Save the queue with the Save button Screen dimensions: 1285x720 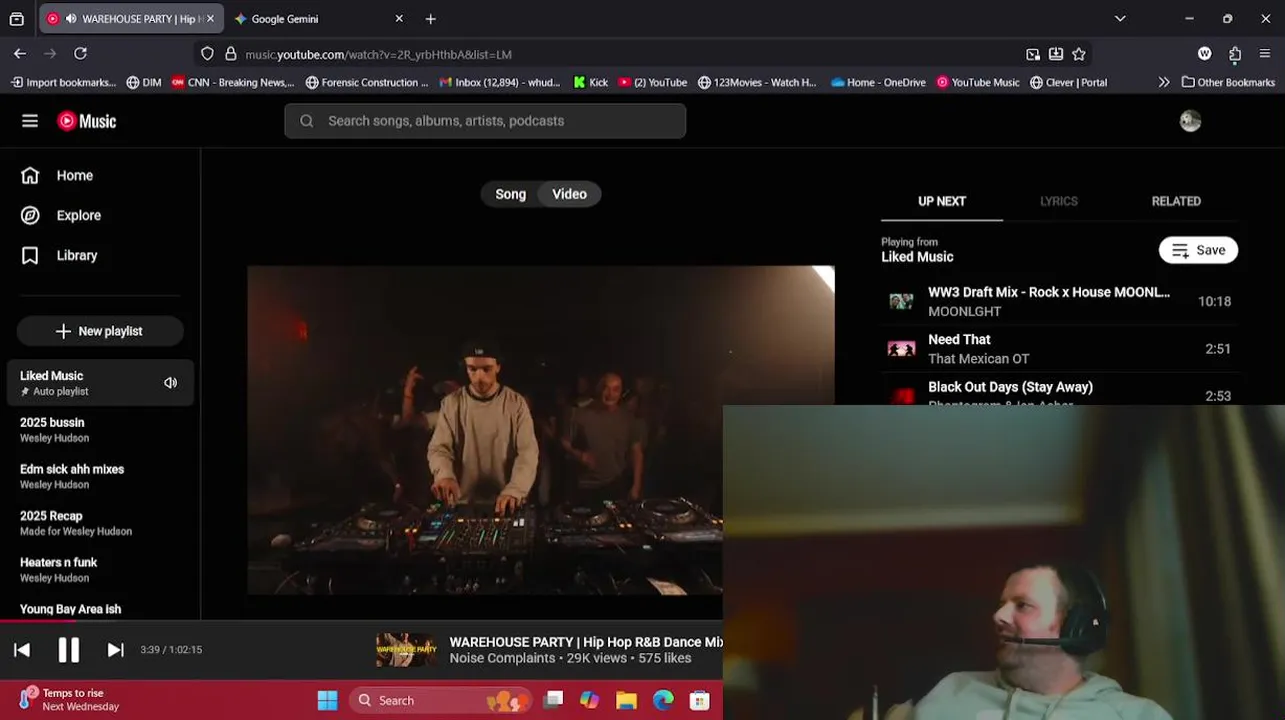(1198, 250)
